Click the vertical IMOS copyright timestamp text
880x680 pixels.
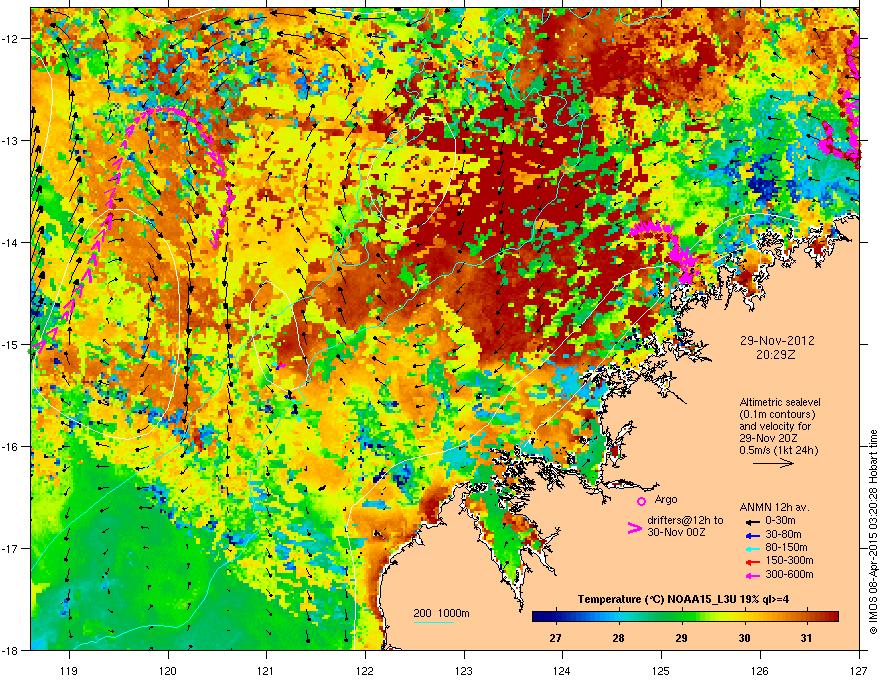(873, 532)
